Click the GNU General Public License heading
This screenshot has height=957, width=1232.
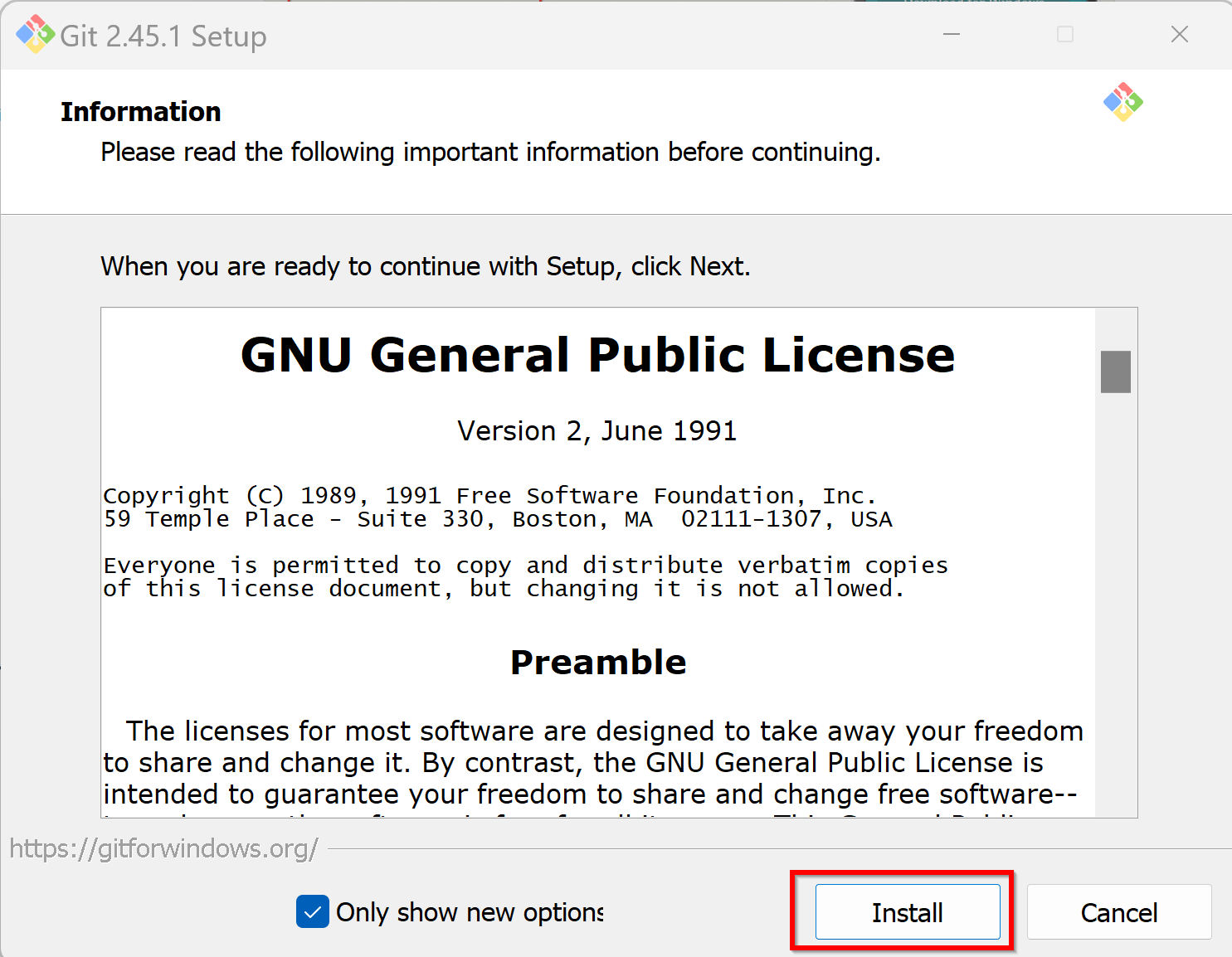click(x=598, y=355)
